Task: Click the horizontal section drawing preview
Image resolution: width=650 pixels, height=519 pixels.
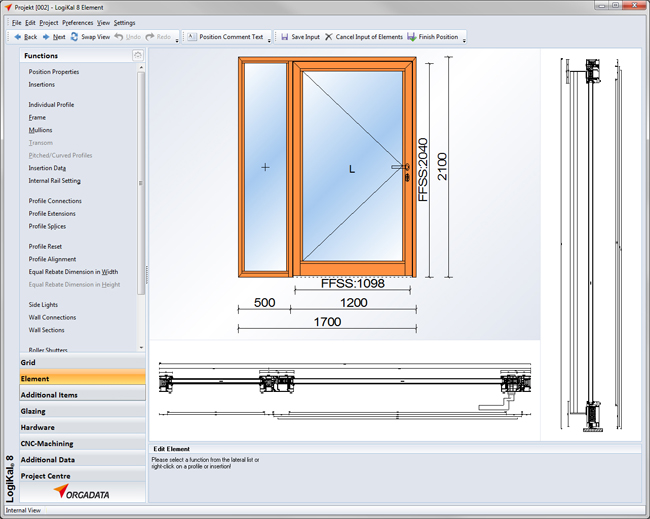Action: [345, 391]
